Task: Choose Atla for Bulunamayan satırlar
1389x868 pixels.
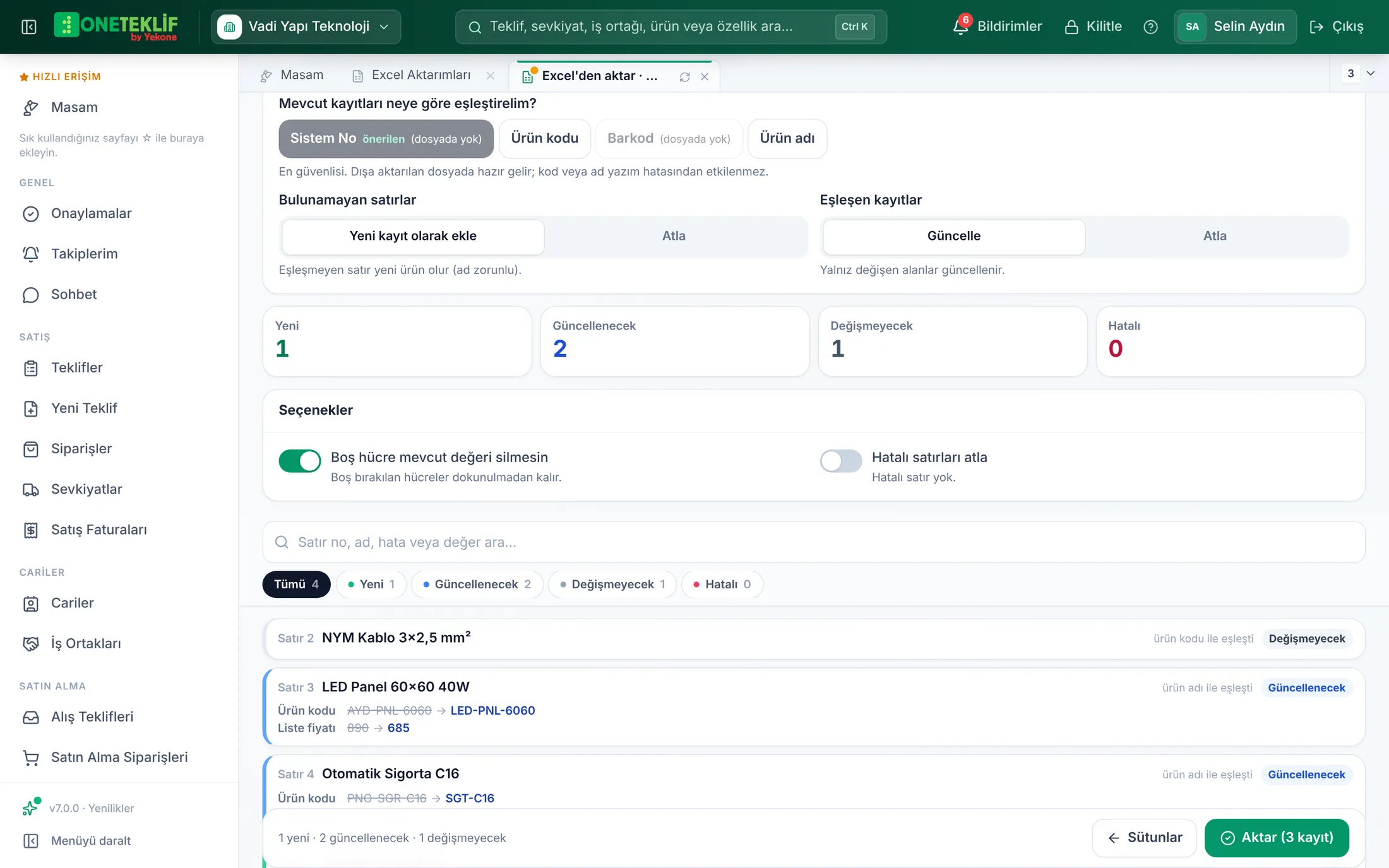Action: (674, 236)
